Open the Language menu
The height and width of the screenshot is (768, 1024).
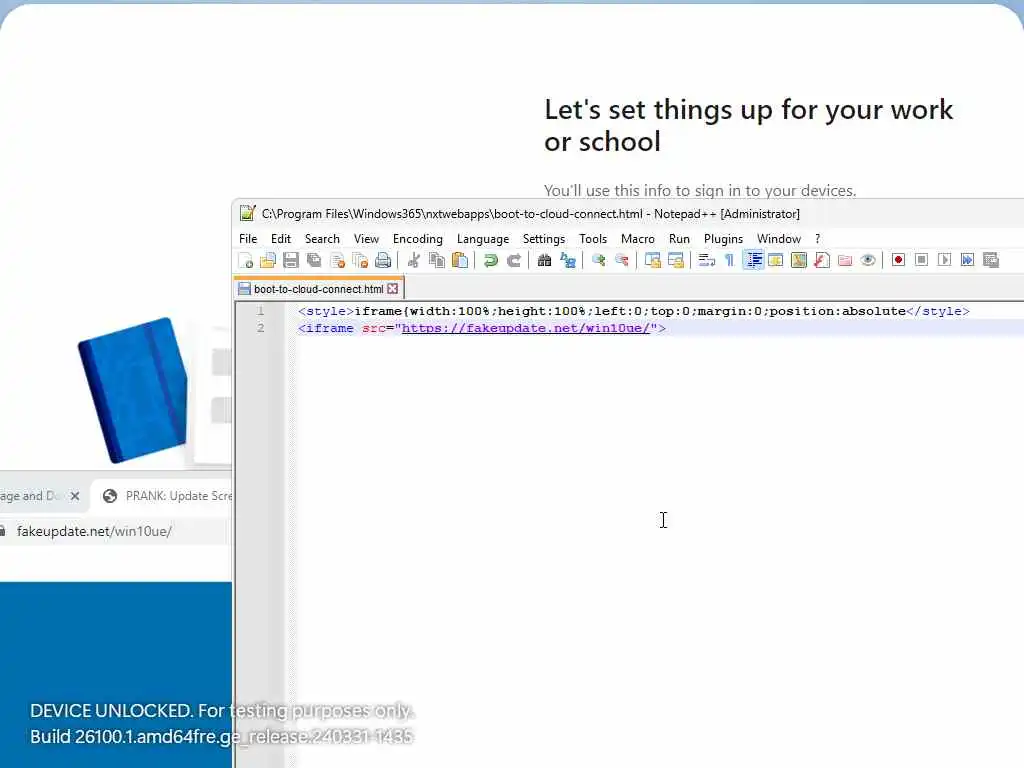(483, 239)
